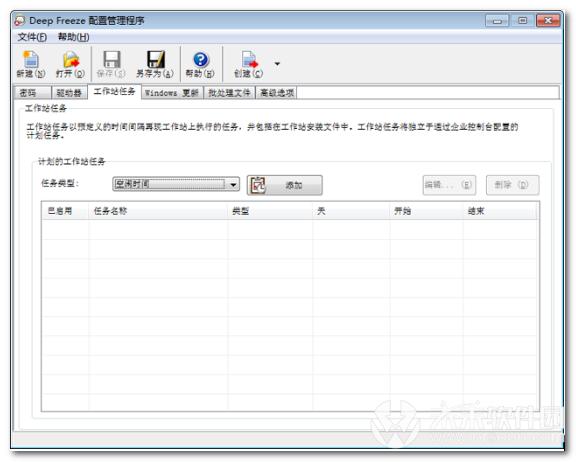Switch to the Batch File (批处理文件) tab
This screenshot has height=462, width=576.
pos(229,93)
